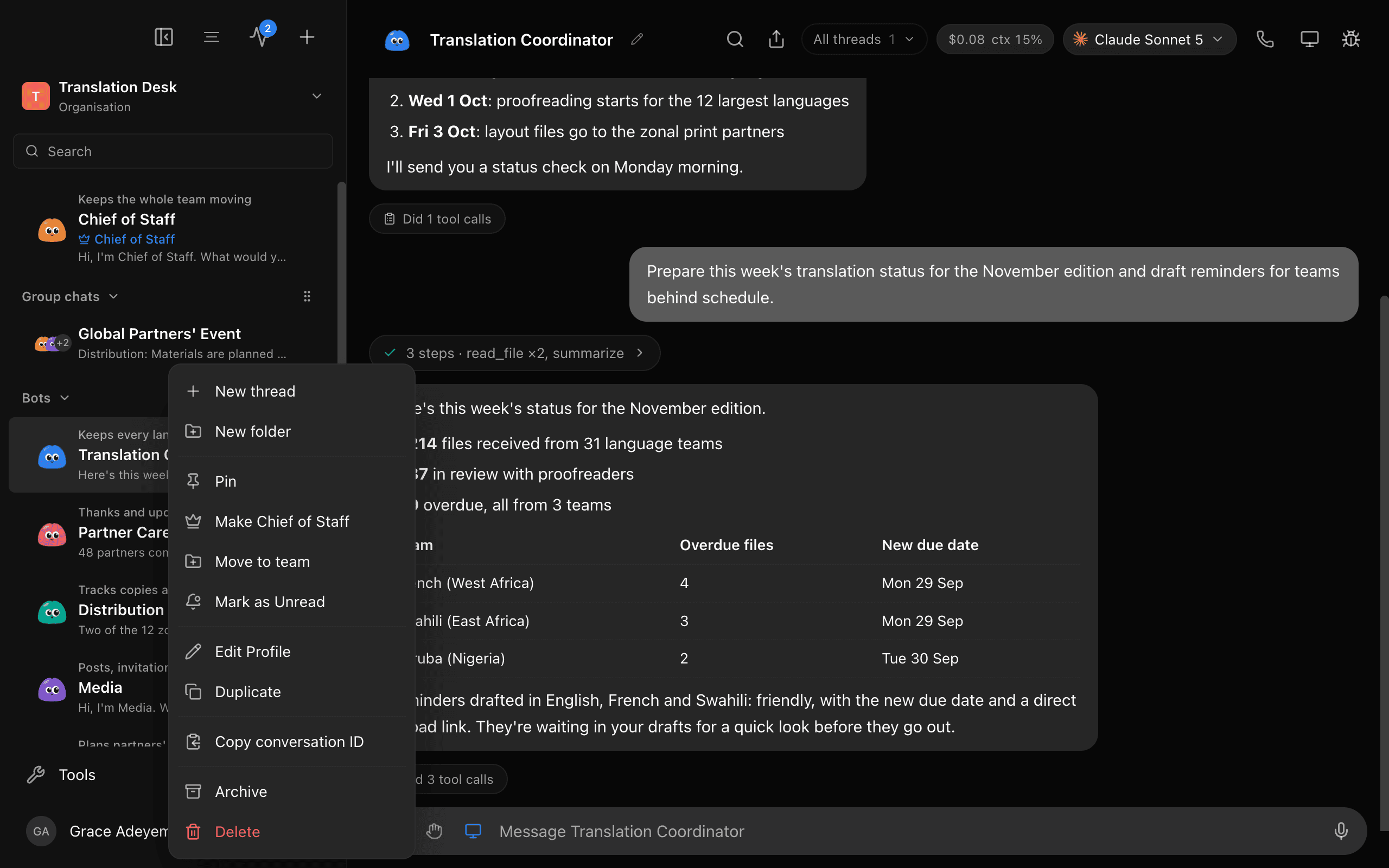Select Duplicate menu item
The width and height of the screenshot is (1389, 868).
click(291, 692)
